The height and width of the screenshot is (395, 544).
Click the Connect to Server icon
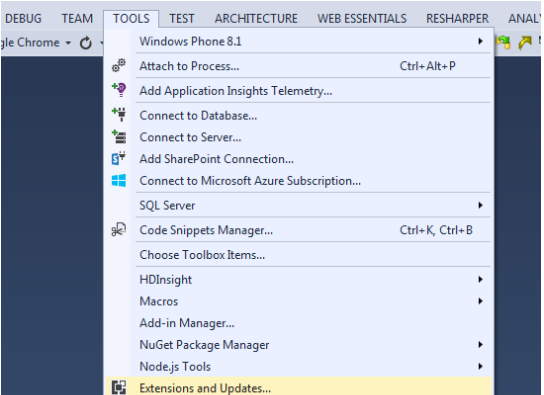pyautogui.click(x=119, y=137)
